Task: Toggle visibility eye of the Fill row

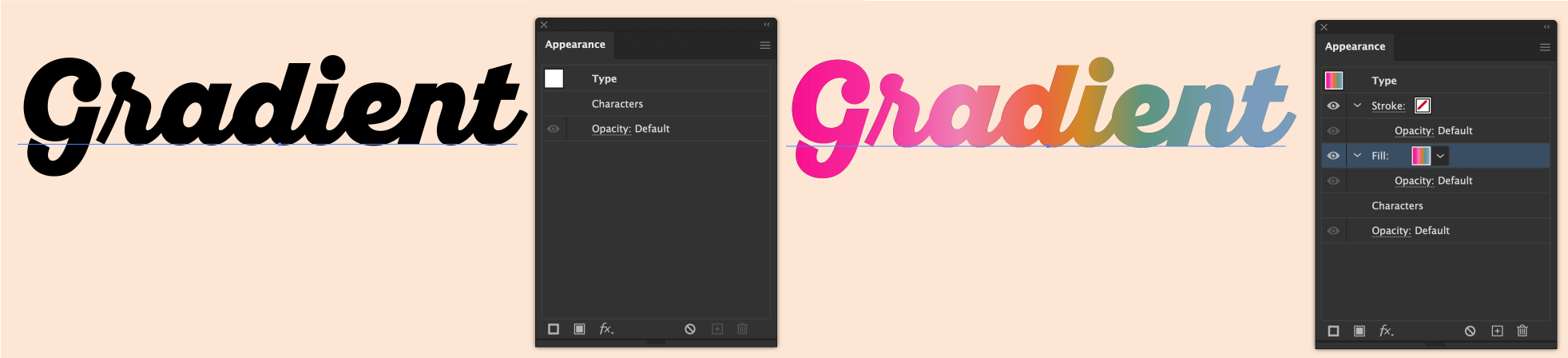Action: [x=1333, y=156]
